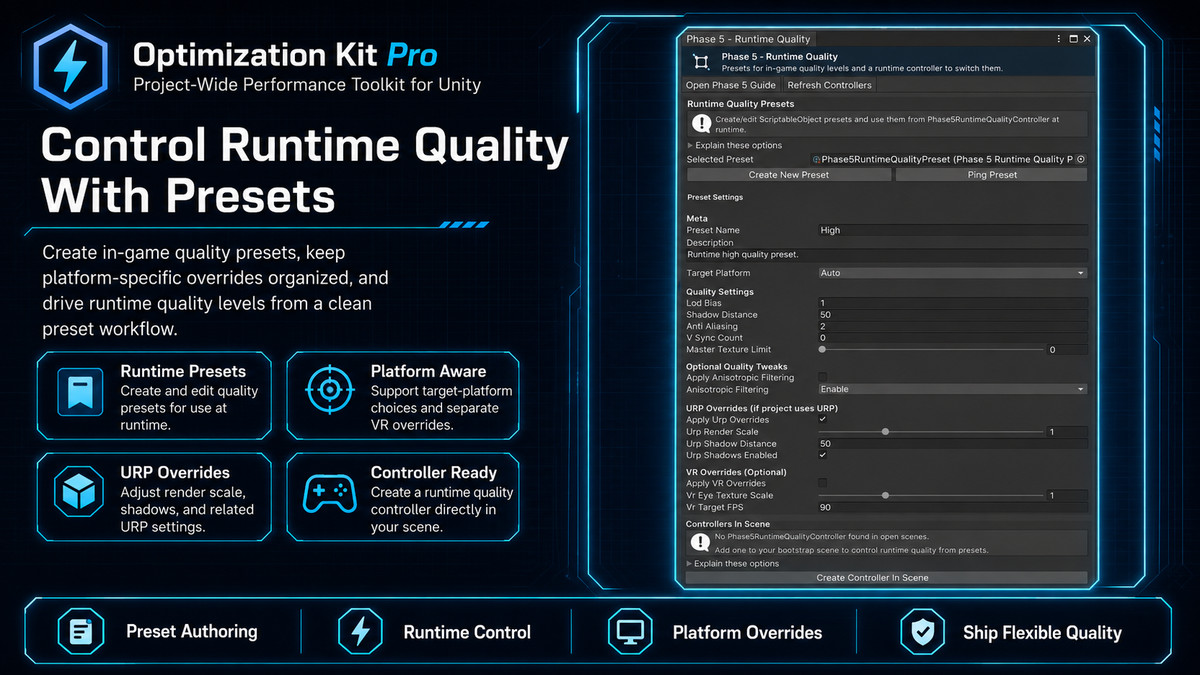
Task: Click the Master Texture Limit number box
Action: (1067, 350)
